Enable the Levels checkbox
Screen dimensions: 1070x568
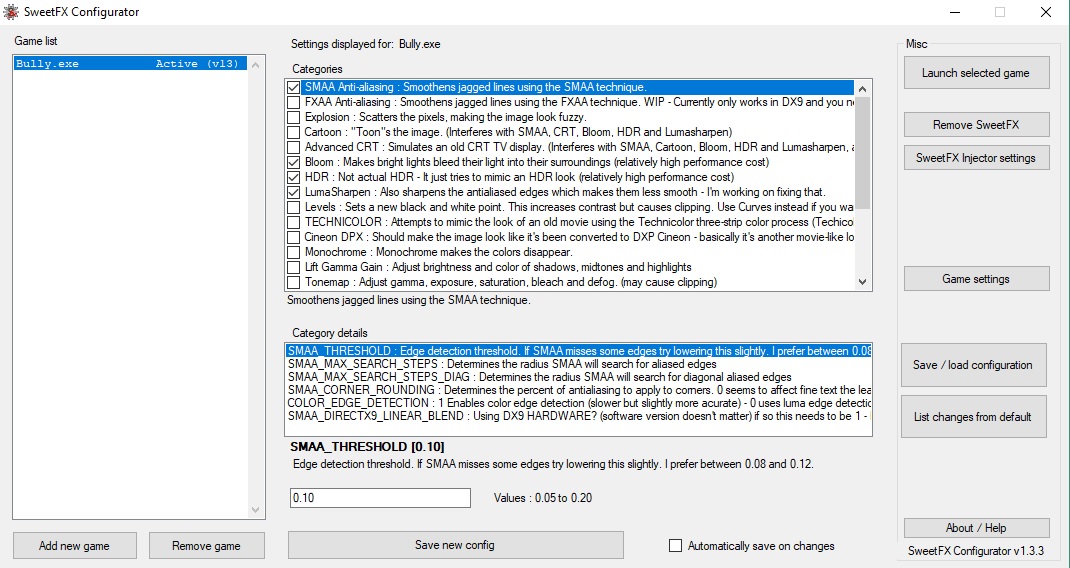point(293,208)
